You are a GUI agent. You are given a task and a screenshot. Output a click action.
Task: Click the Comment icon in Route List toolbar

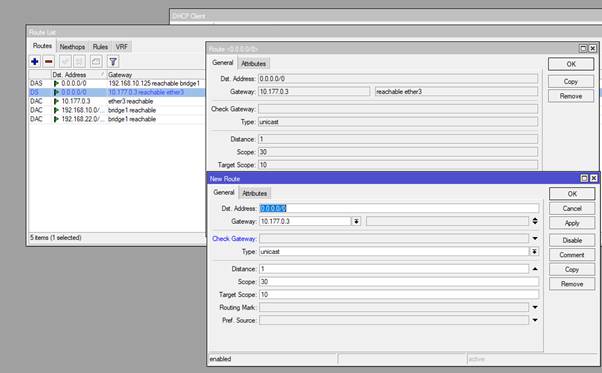96,61
